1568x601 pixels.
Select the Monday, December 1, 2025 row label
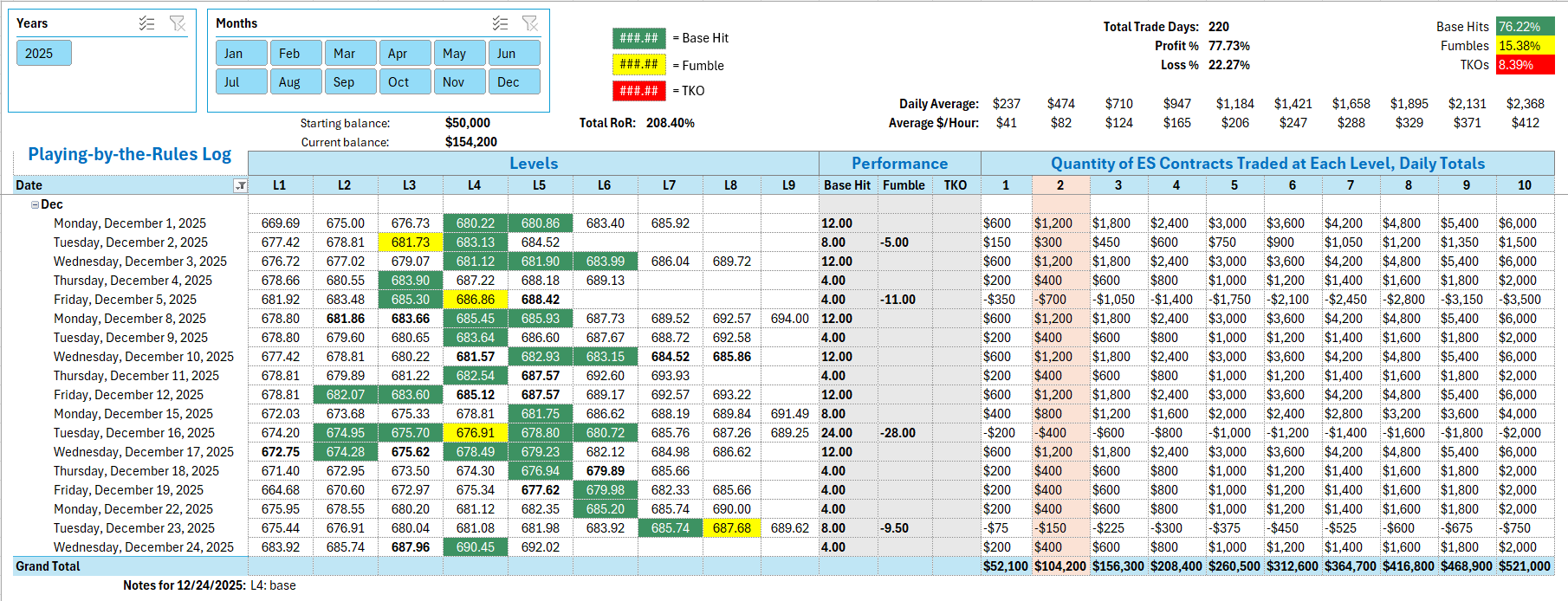coord(130,223)
